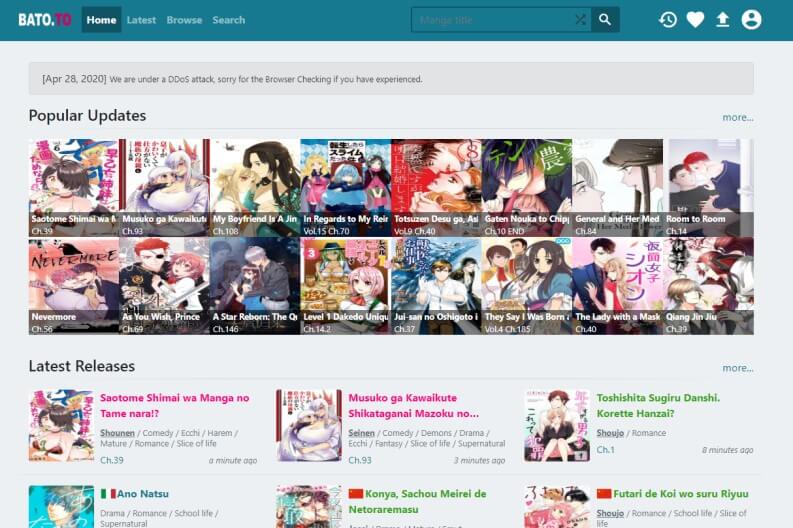This screenshot has height=528, width=793.
Task: Open The Lady with a Mask tile
Action: click(618, 286)
